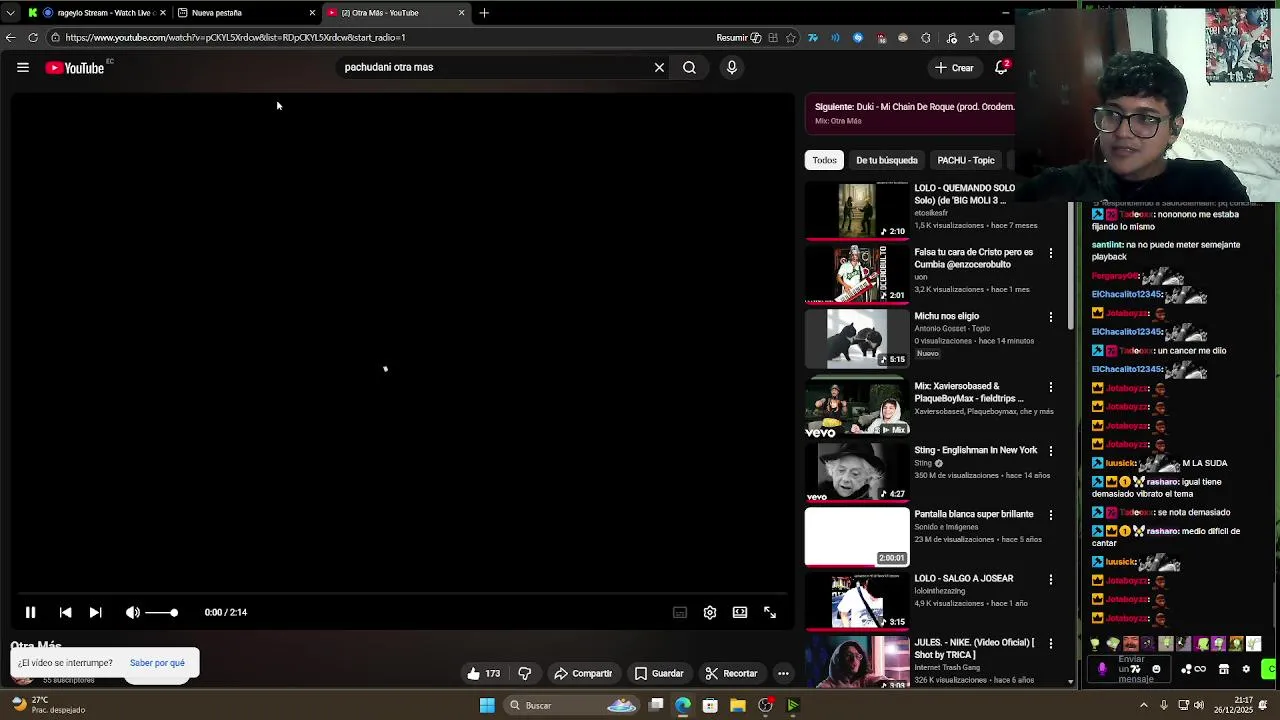This screenshot has width=1280, height=720.
Task: Open options for LOLO - SALGO A JOSEAR
Action: [x=1050, y=579]
